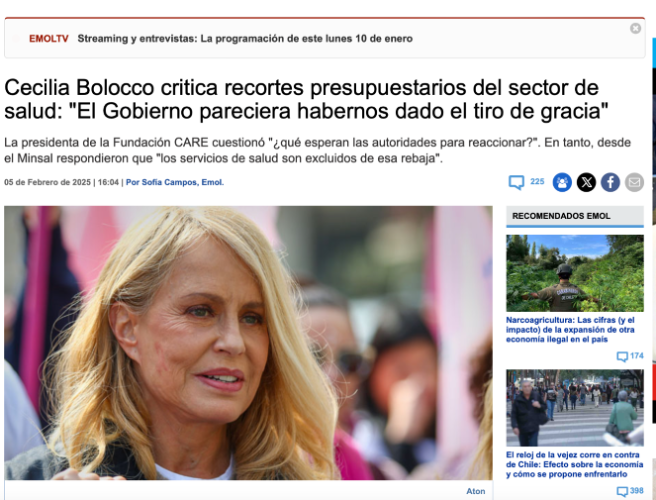Click main article photo of blonde woman
The image size is (656, 500).
tap(248, 343)
